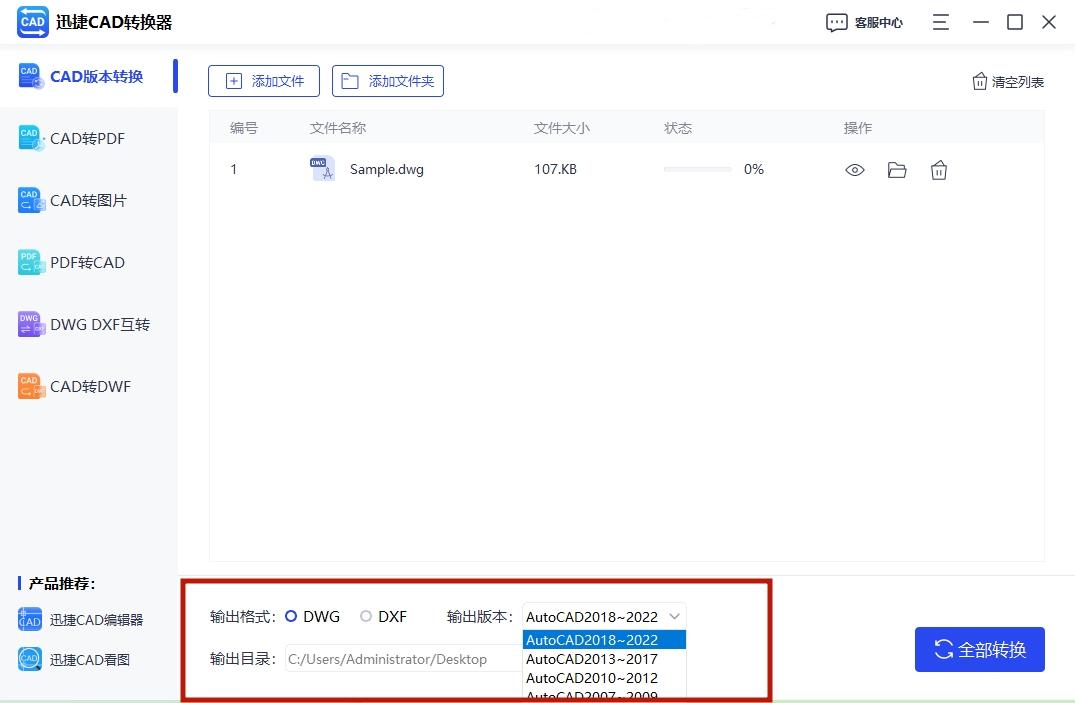Click the 107.KB file size value
This screenshot has height=703, width=1075.
555,169
